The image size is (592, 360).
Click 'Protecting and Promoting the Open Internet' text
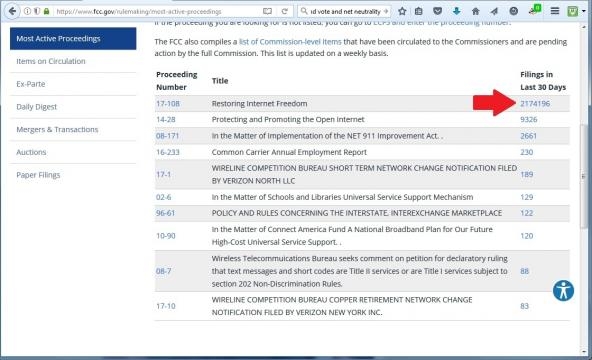[x=288, y=119]
